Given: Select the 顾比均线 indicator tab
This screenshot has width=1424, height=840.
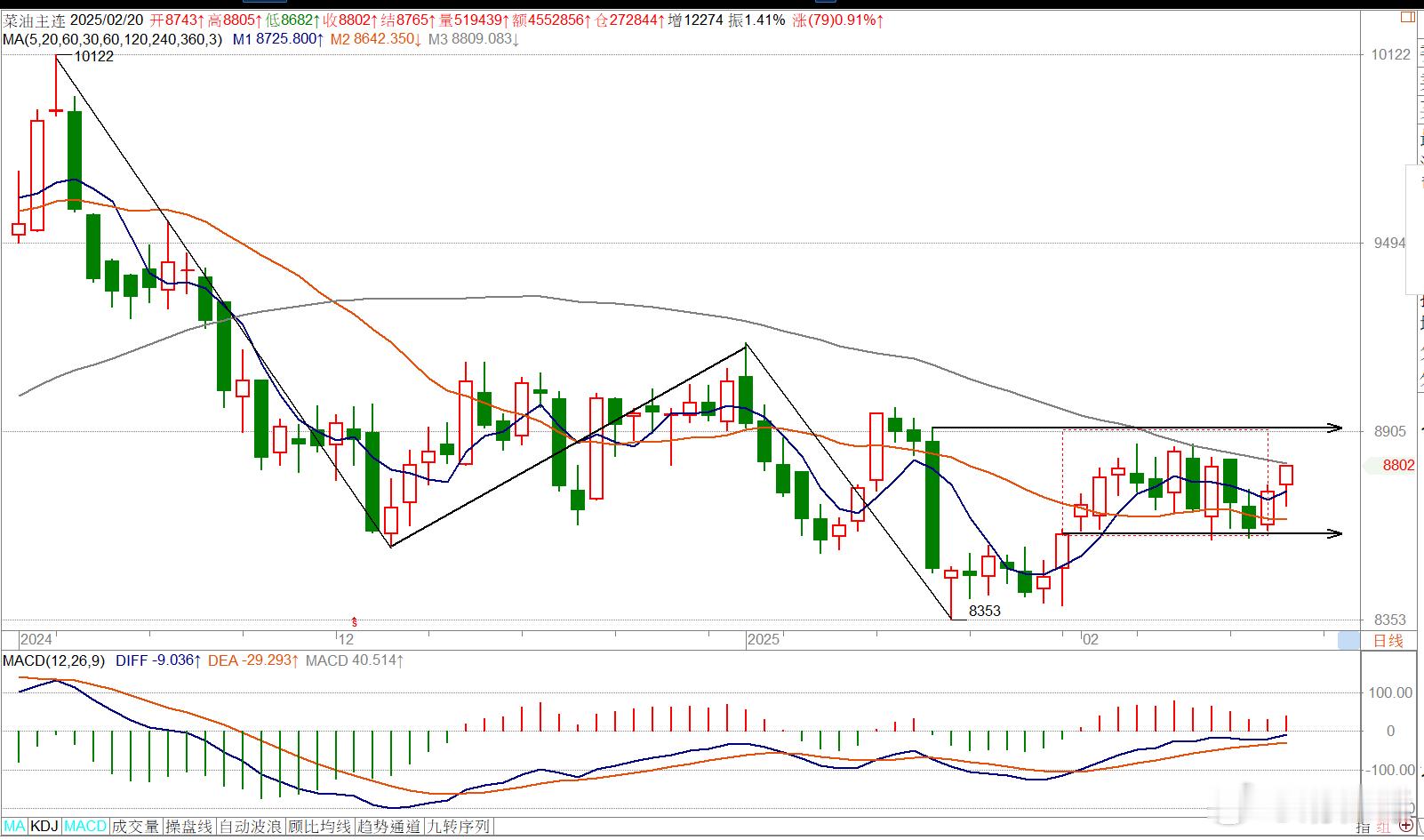Looking at the screenshot, I should (x=320, y=827).
